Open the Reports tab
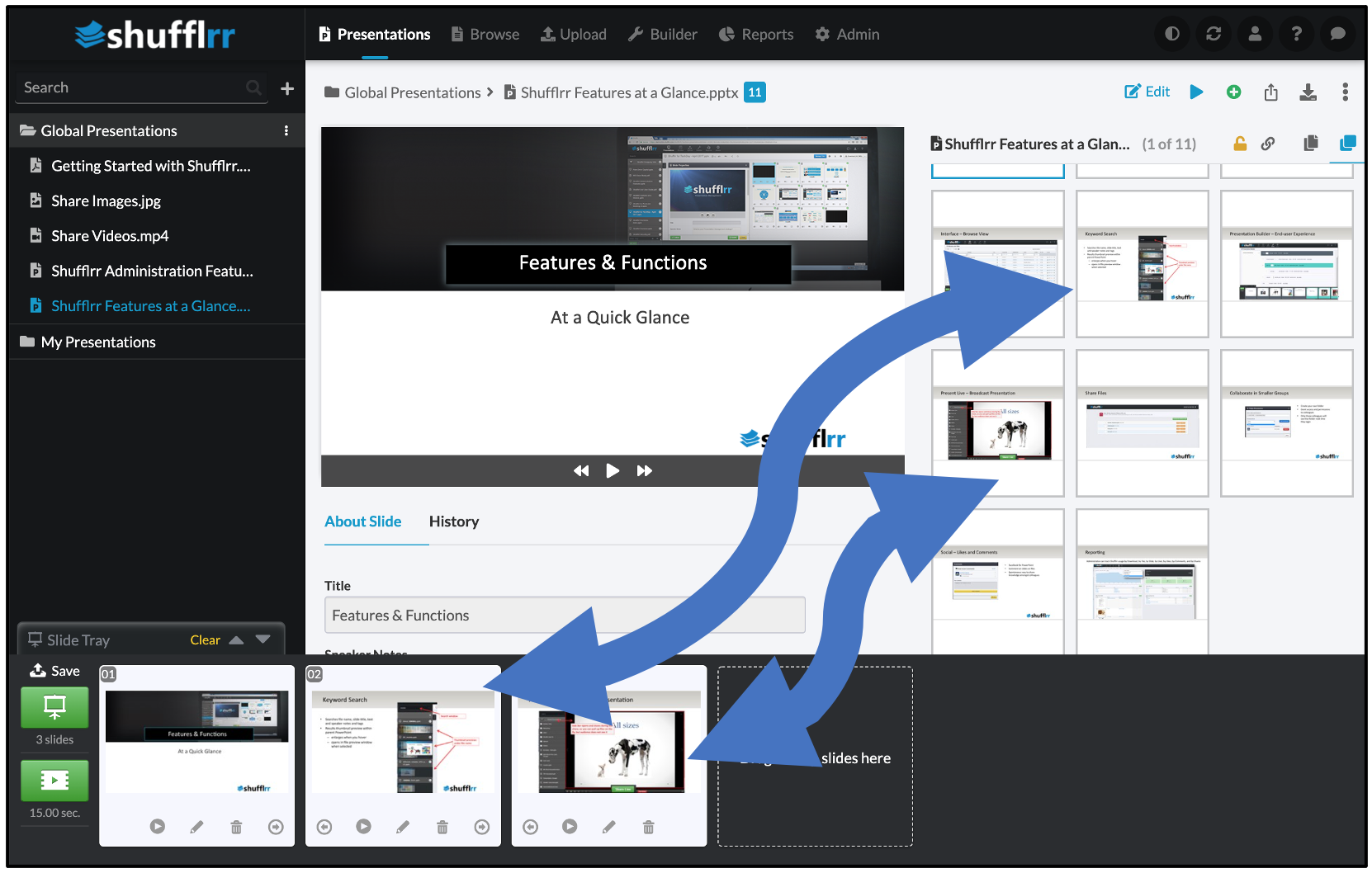 pyautogui.click(x=755, y=34)
